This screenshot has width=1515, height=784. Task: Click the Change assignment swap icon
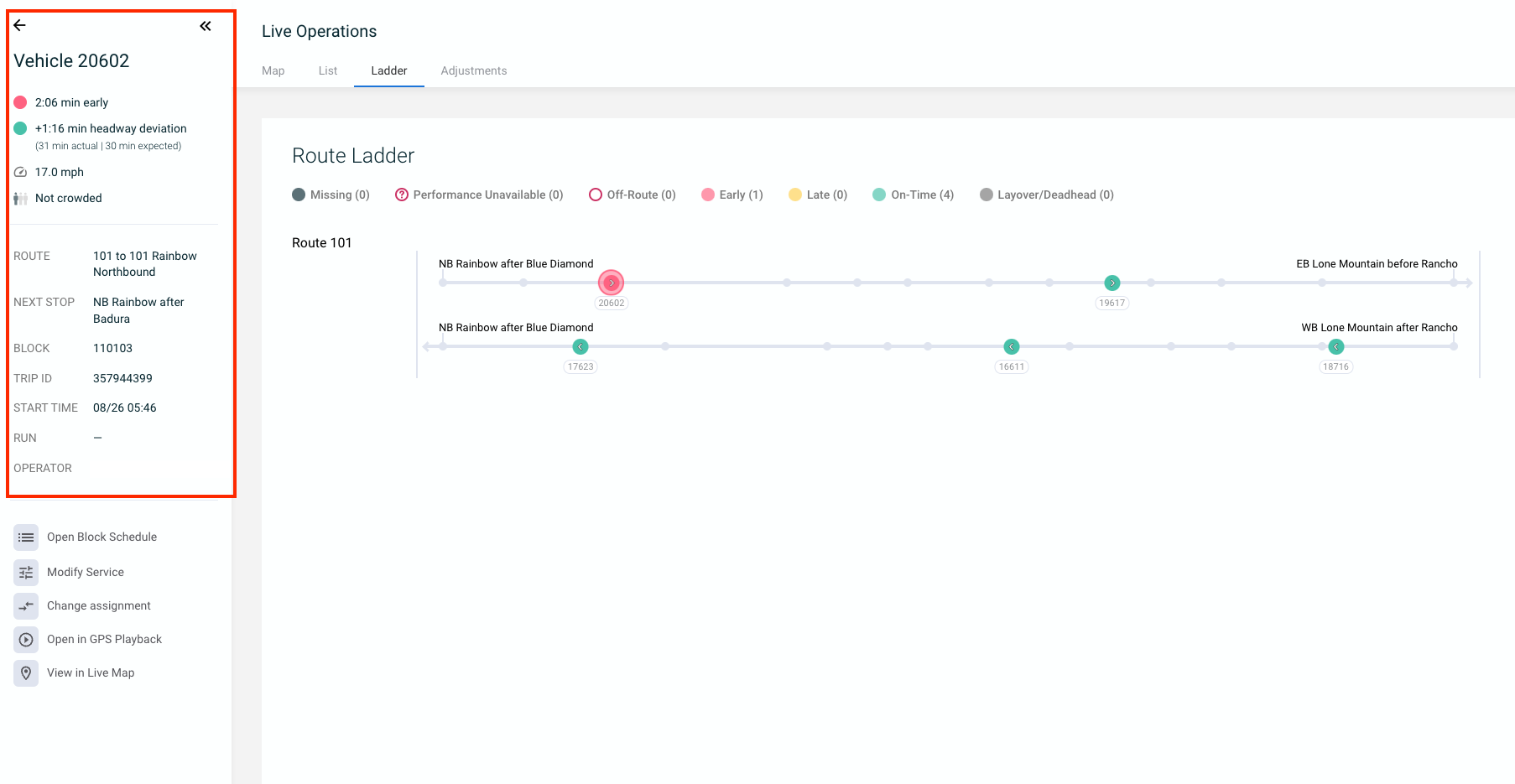(26, 605)
